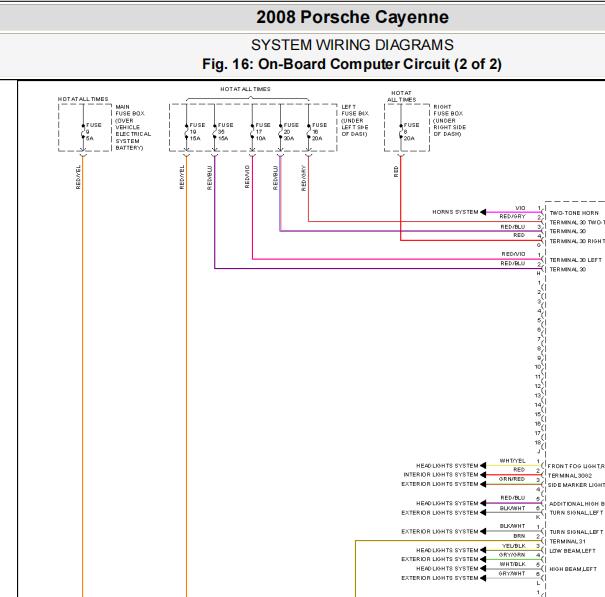605x597 pixels.
Task: Click the "SIDE MARKER LIGHT" pin label
Action: 576,485
